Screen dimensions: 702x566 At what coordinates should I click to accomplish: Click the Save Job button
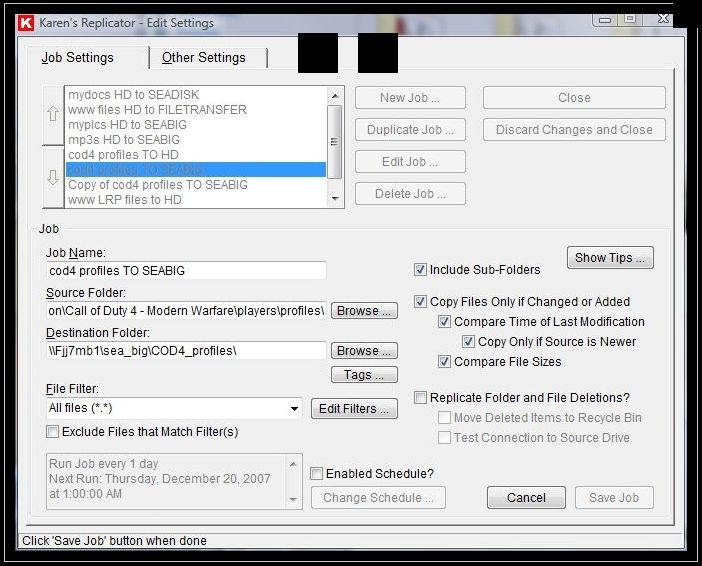[x=614, y=498]
